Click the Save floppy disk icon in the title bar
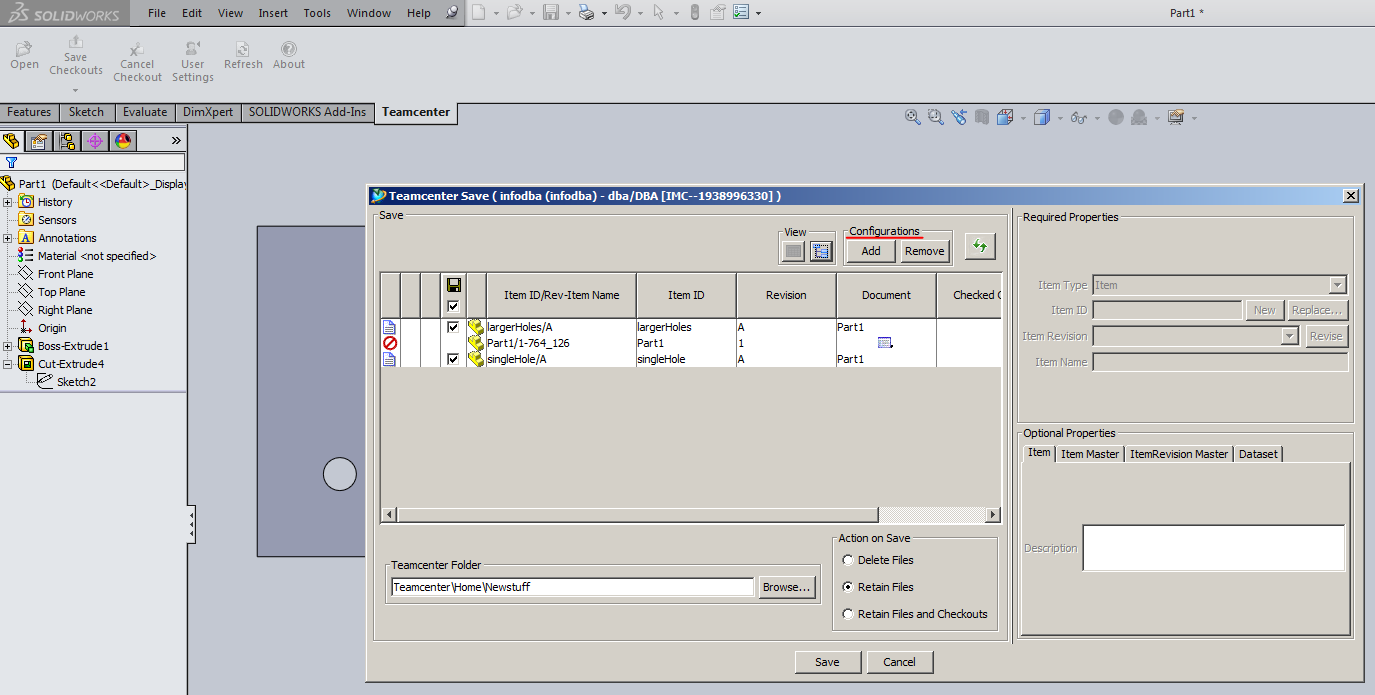Viewport: 1375px width, 695px height. pos(550,12)
